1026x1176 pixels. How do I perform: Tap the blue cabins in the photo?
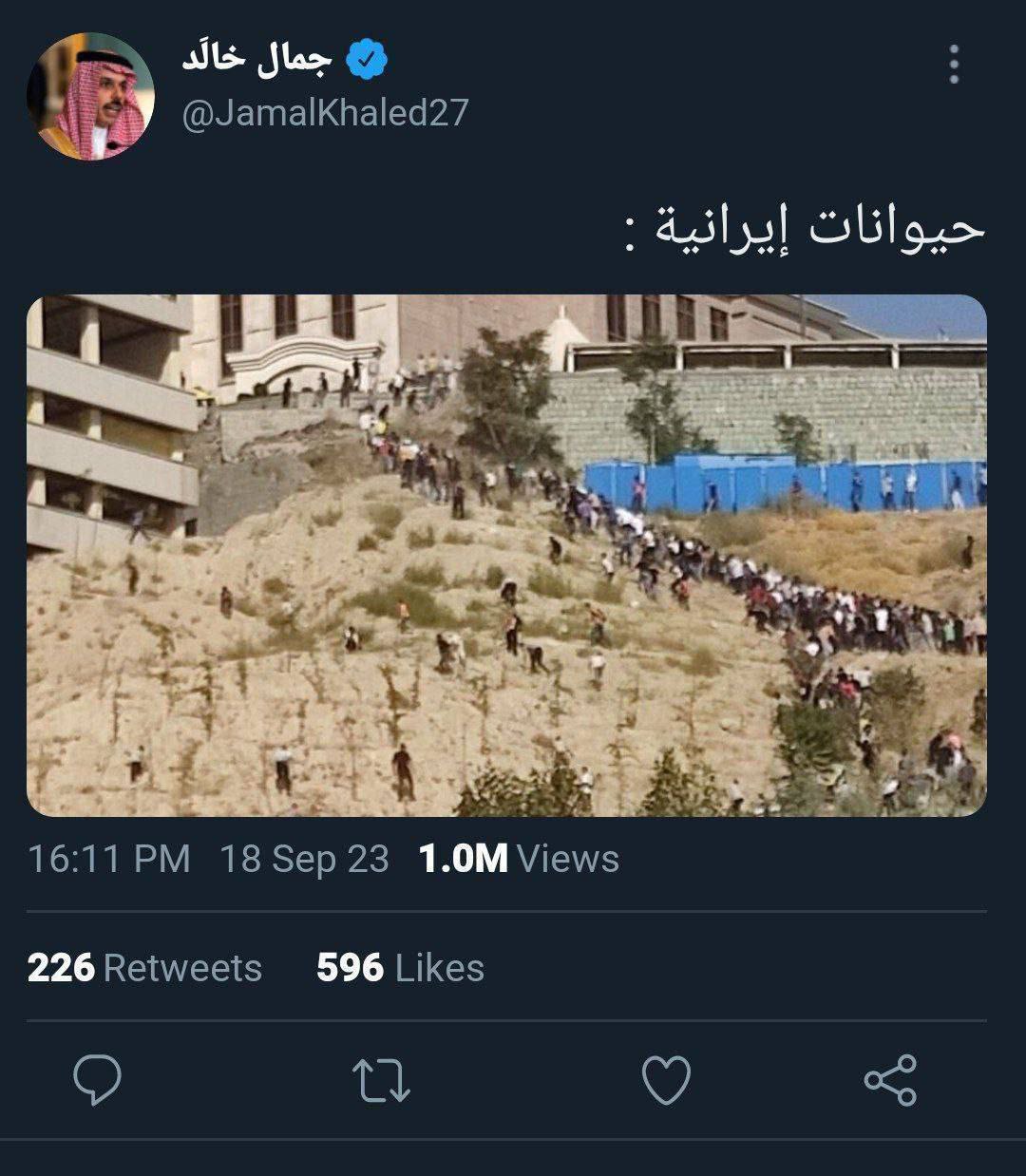pyautogui.click(x=784, y=484)
